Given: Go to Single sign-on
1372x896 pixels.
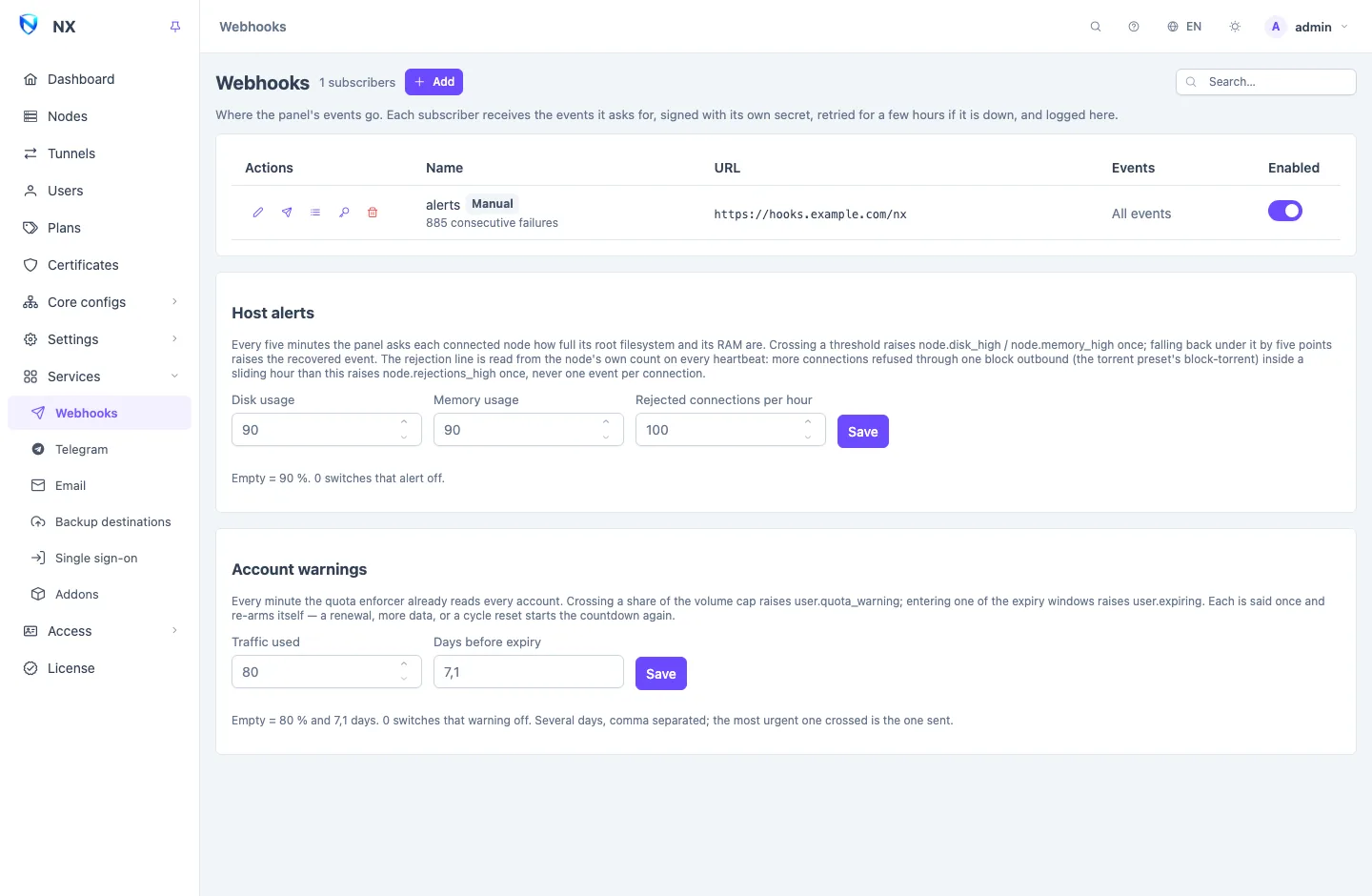Looking at the screenshot, I should coord(99,558).
